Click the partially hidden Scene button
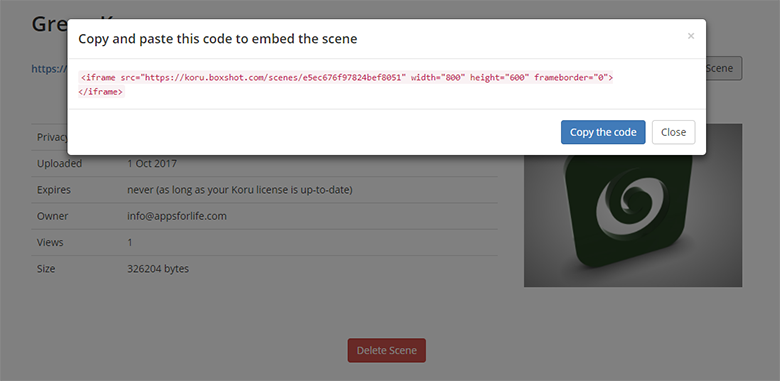The image size is (780, 381). 724,68
